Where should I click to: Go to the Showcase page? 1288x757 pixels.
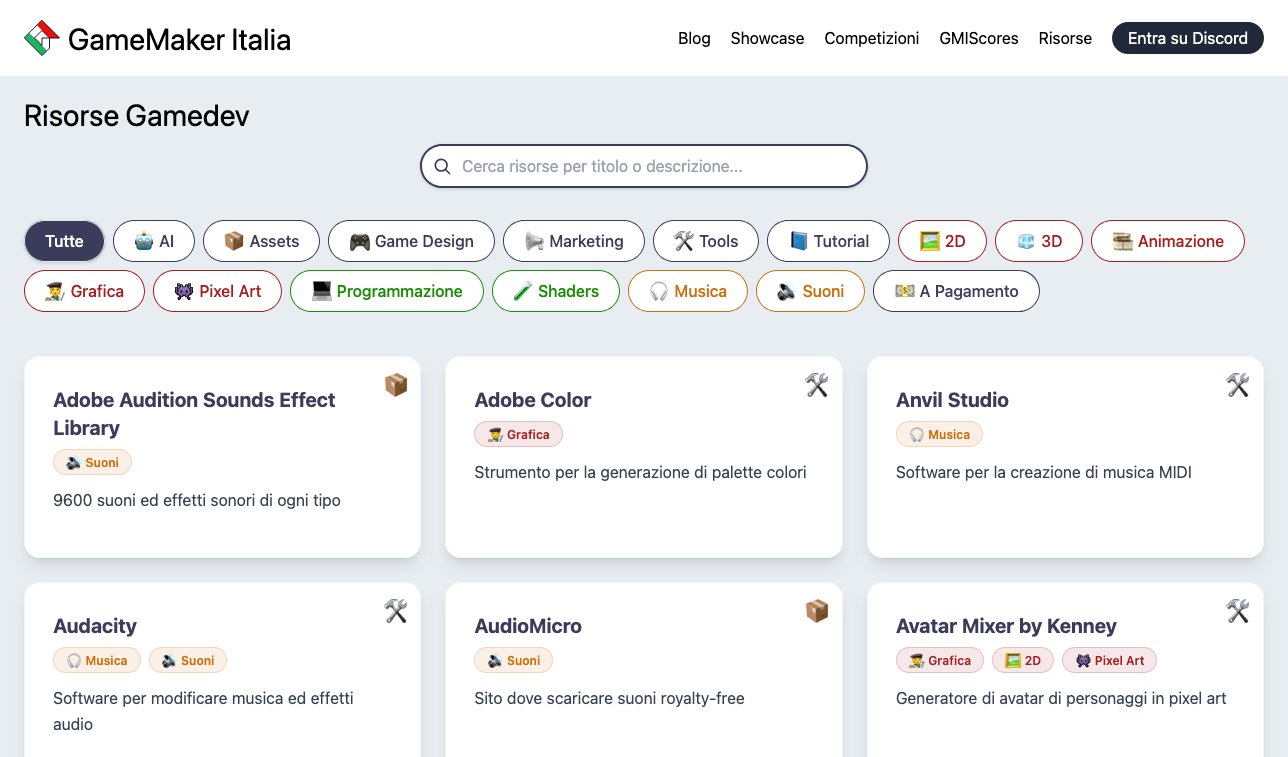click(767, 38)
